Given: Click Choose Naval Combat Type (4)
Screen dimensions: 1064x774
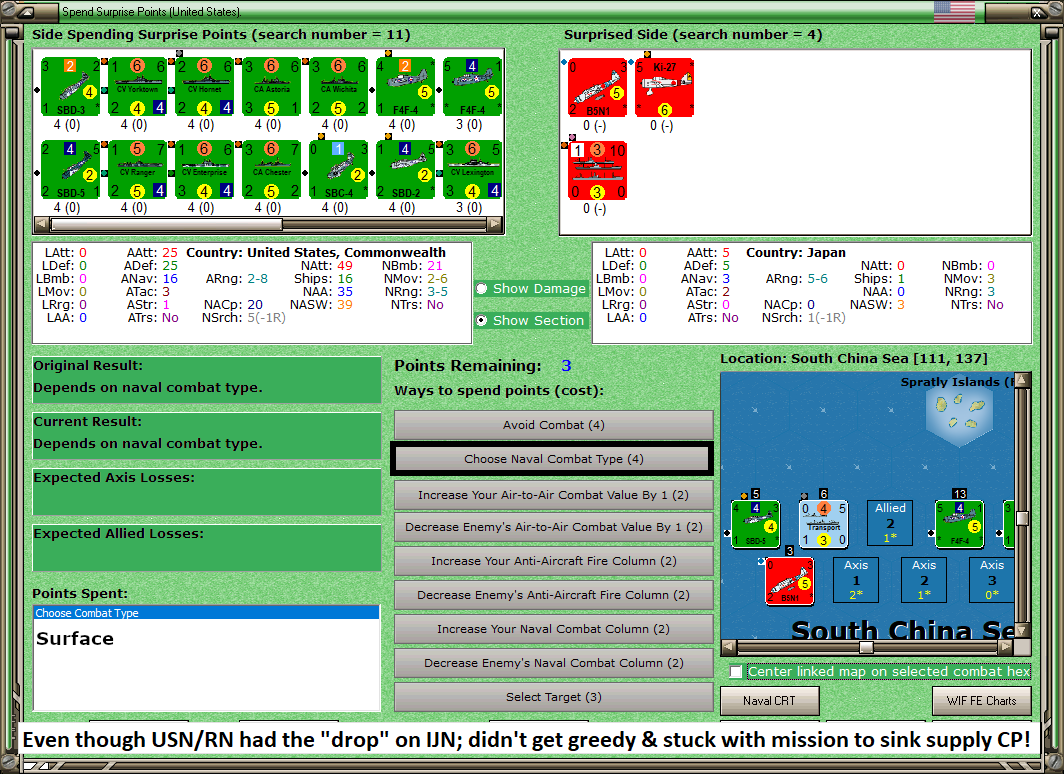Looking at the screenshot, I should (554, 459).
